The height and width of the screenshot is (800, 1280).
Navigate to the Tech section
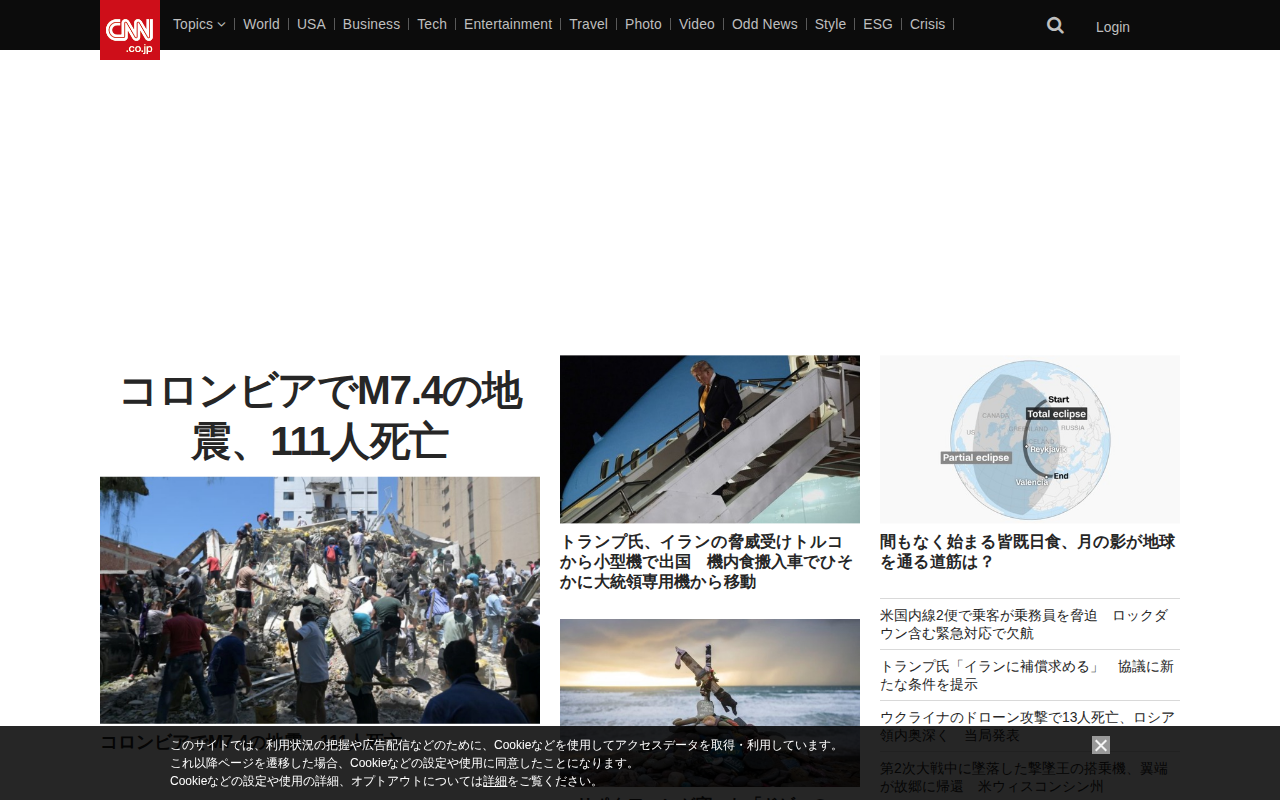pyautogui.click(x=432, y=24)
